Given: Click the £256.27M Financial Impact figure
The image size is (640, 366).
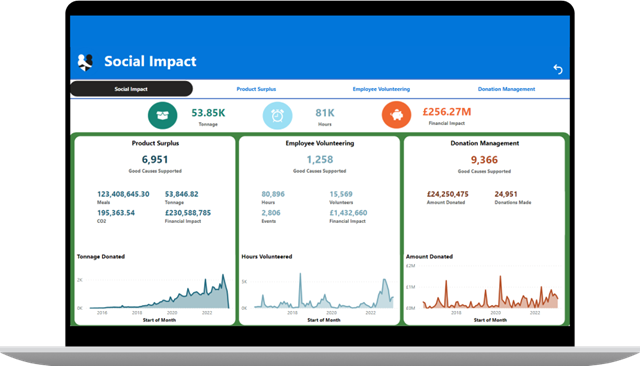Looking at the screenshot, I should tap(447, 112).
